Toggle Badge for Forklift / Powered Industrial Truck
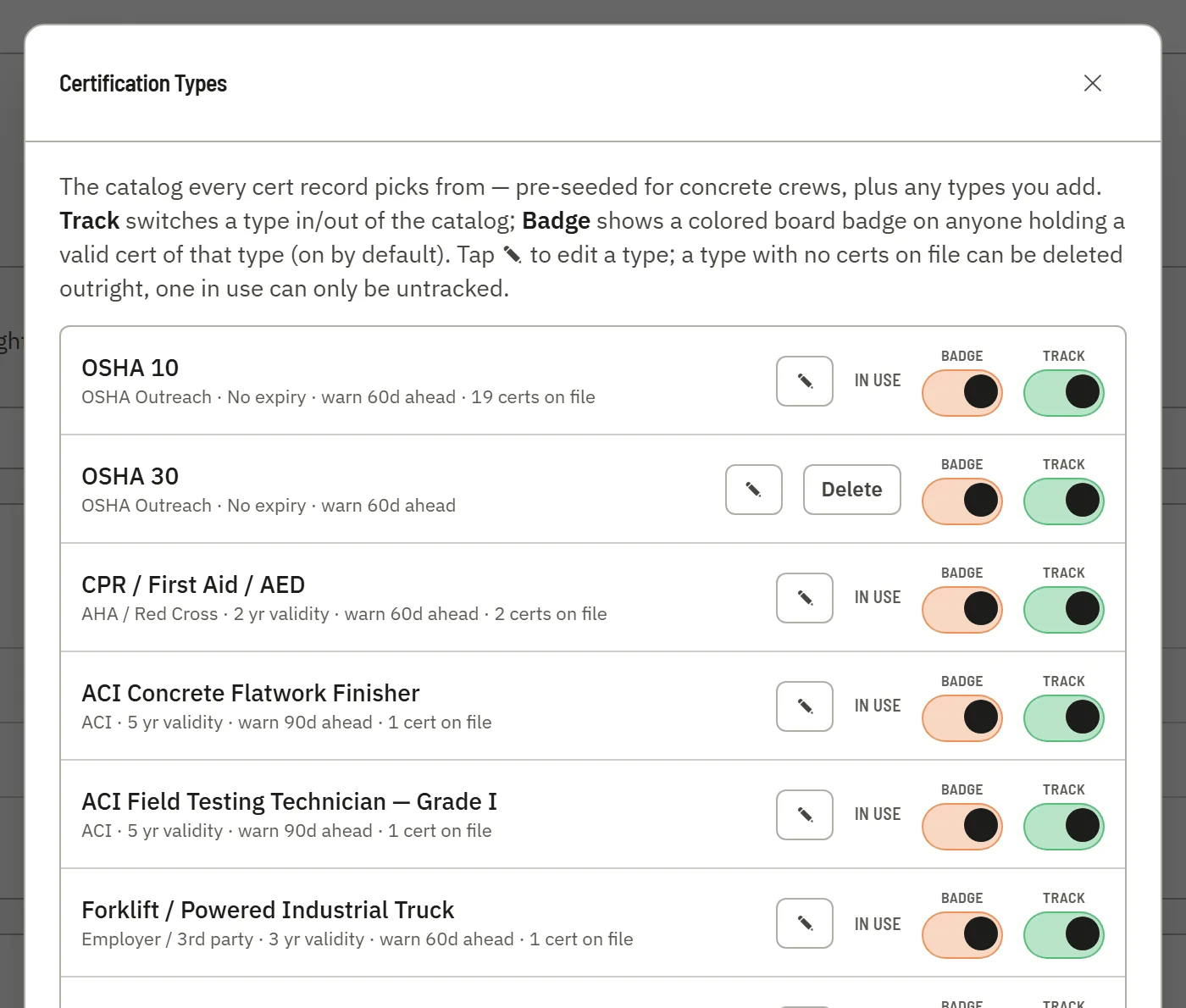 [x=962, y=935]
